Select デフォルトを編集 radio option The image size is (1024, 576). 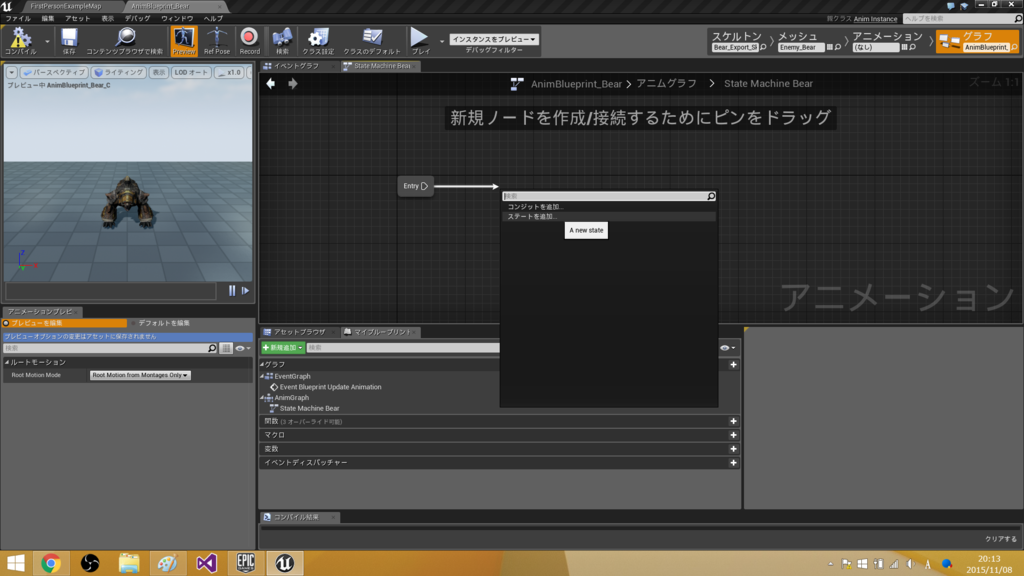click(x=160, y=323)
